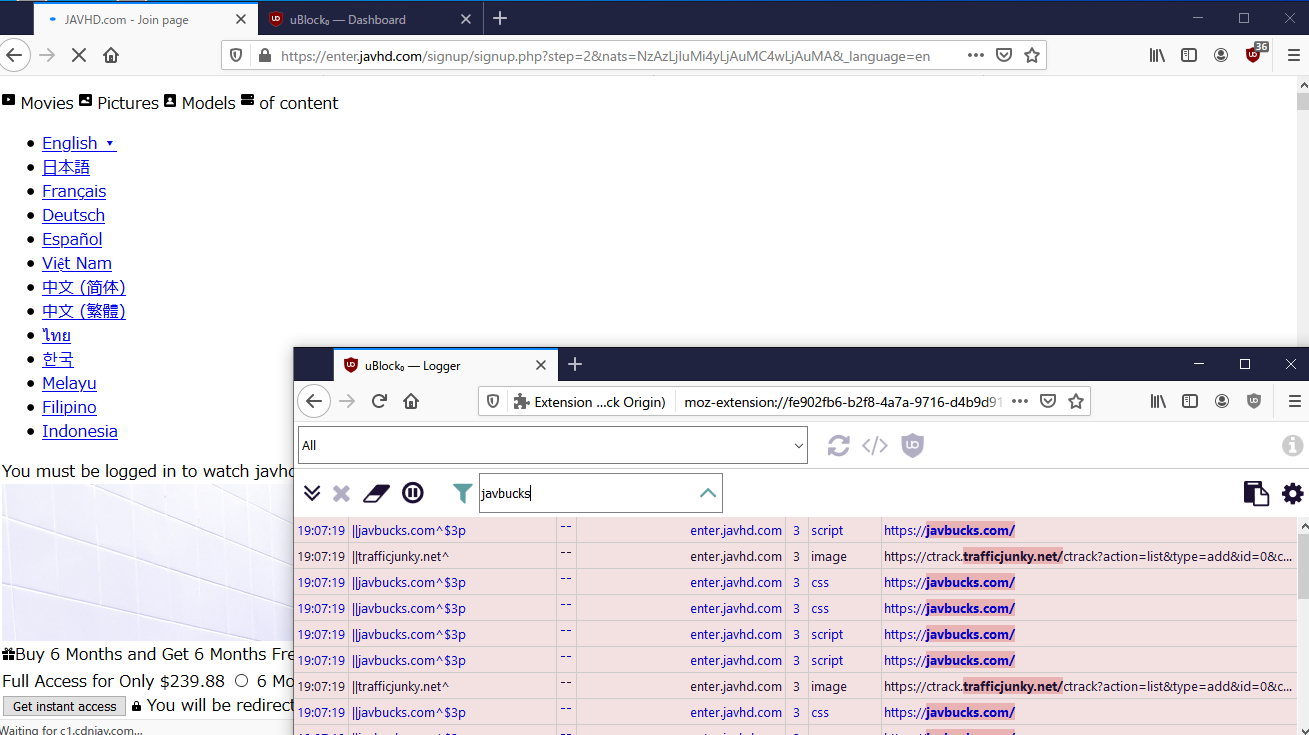
Task: Bookmark the JAVHD signup page
Action: tap(1032, 56)
